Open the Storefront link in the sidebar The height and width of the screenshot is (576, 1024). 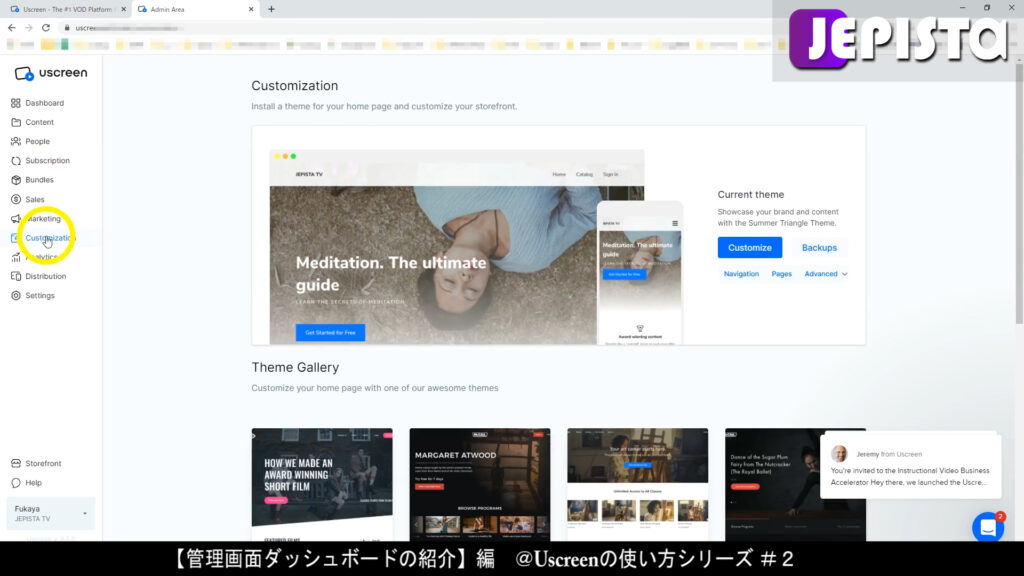click(x=43, y=464)
